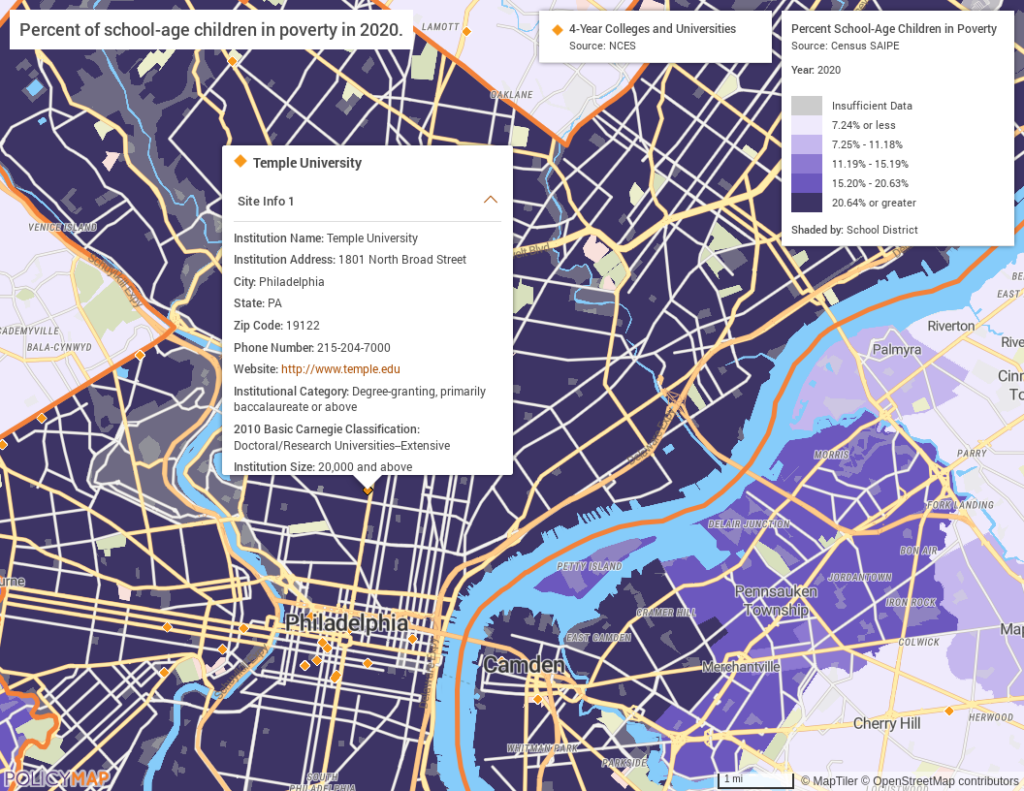The height and width of the screenshot is (791, 1024).
Task: Select the college marker beside the Lamott label
Action: pos(467,31)
